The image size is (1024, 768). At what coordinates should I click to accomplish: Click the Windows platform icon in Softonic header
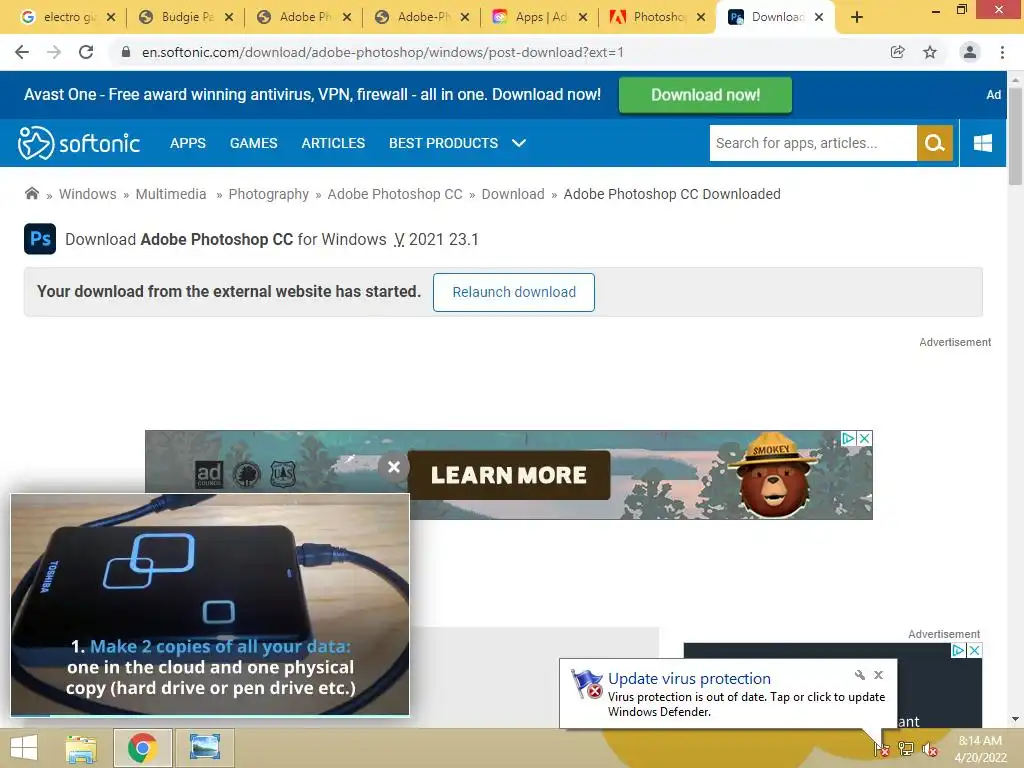pos(983,143)
